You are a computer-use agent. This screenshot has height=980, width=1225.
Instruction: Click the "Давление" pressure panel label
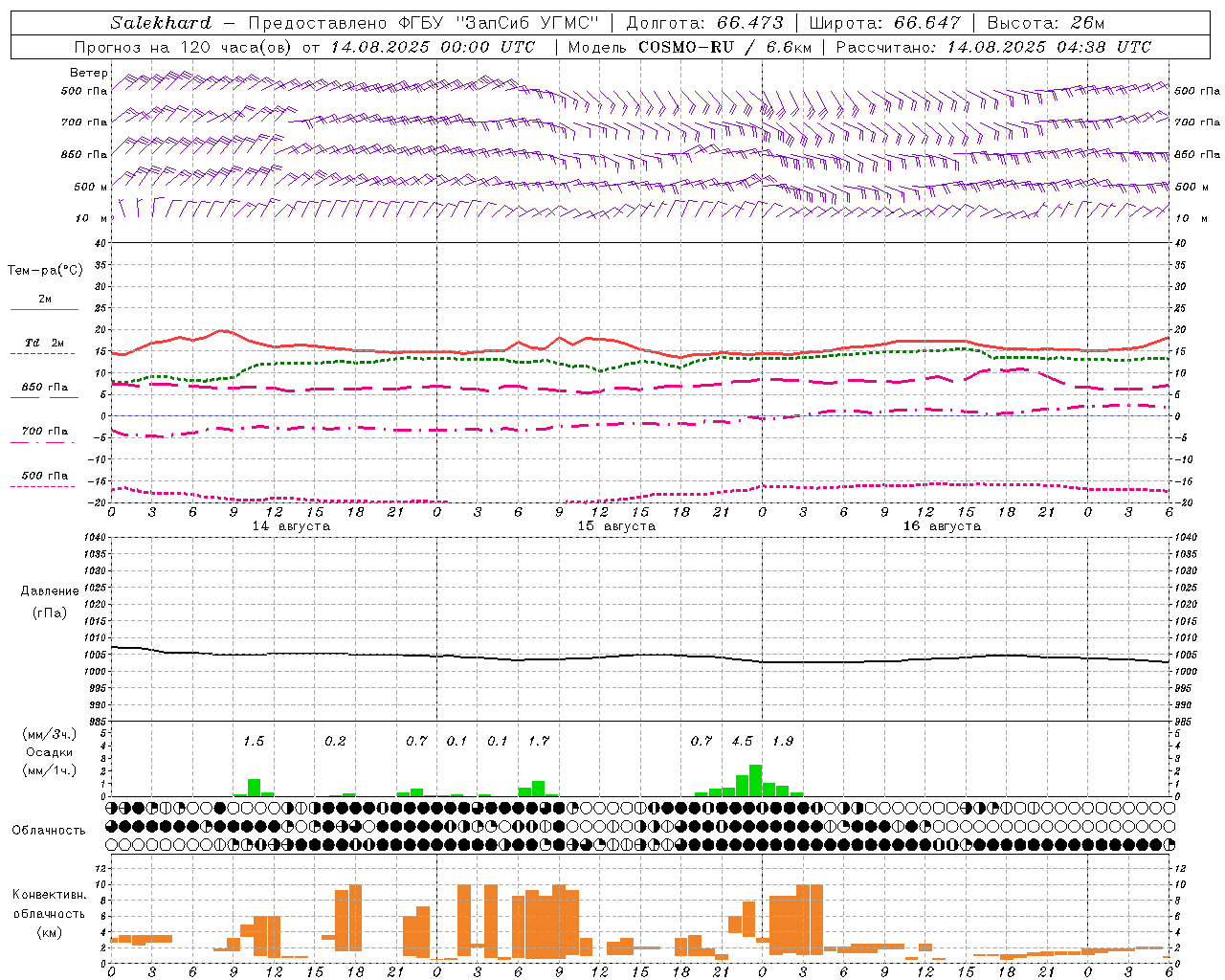coord(50,591)
